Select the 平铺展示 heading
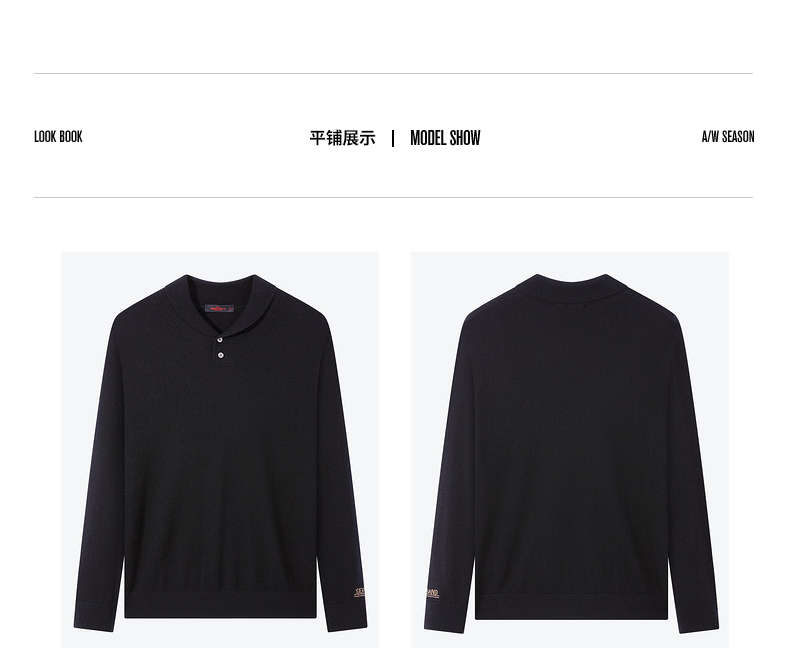The width and height of the screenshot is (790, 657). pos(343,138)
